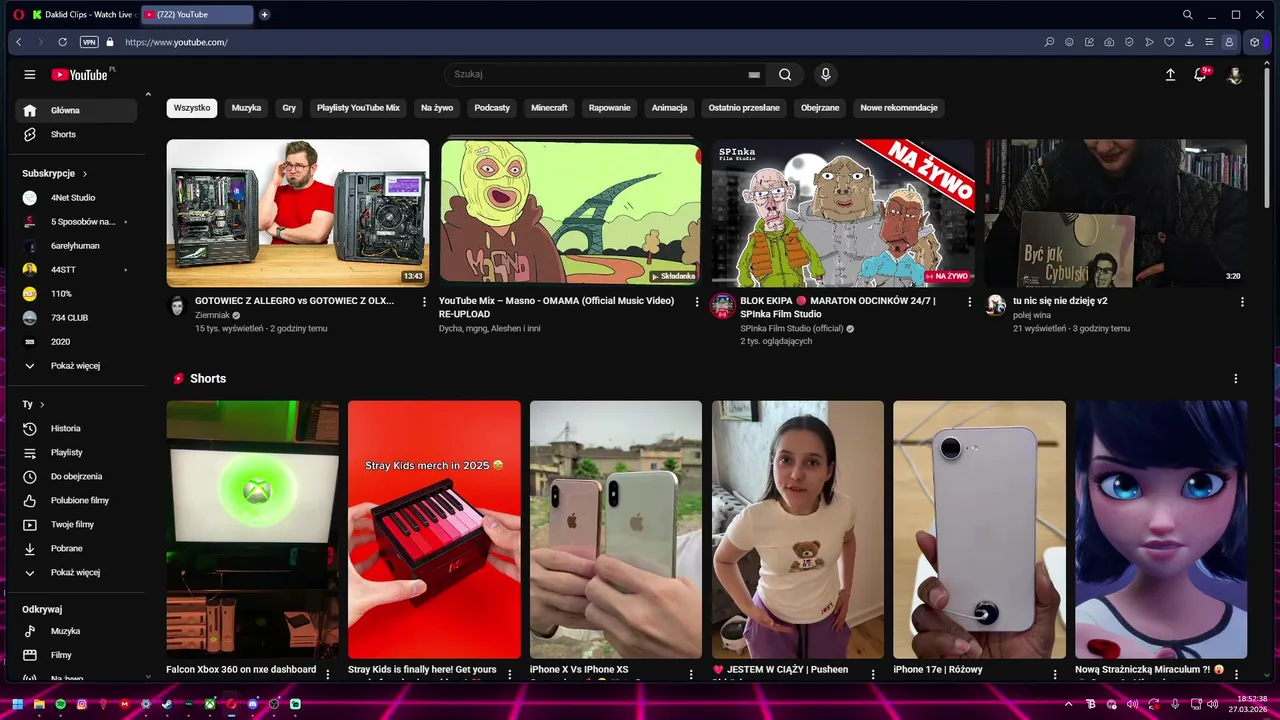Image resolution: width=1280 pixels, height=720 pixels.
Task: Click the browser address bar URL
Action: (x=176, y=42)
